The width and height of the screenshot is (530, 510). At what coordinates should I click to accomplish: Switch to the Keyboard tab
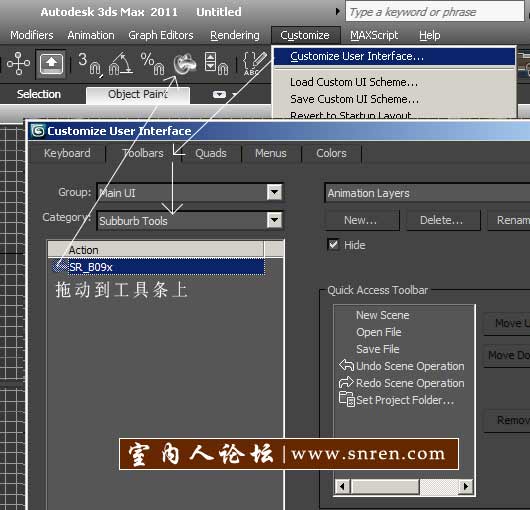coord(67,153)
